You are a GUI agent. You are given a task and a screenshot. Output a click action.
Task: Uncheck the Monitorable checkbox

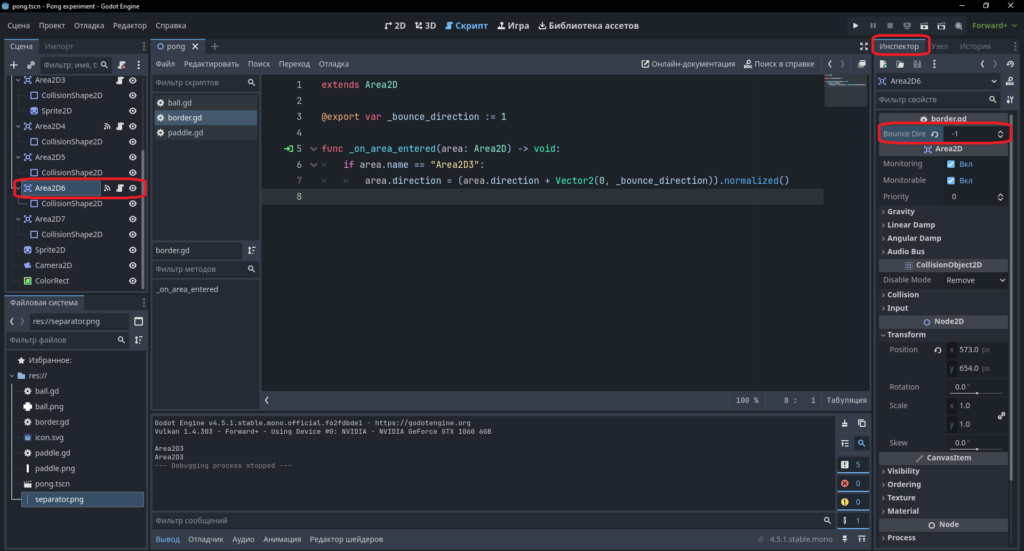click(x=951, y=180)
